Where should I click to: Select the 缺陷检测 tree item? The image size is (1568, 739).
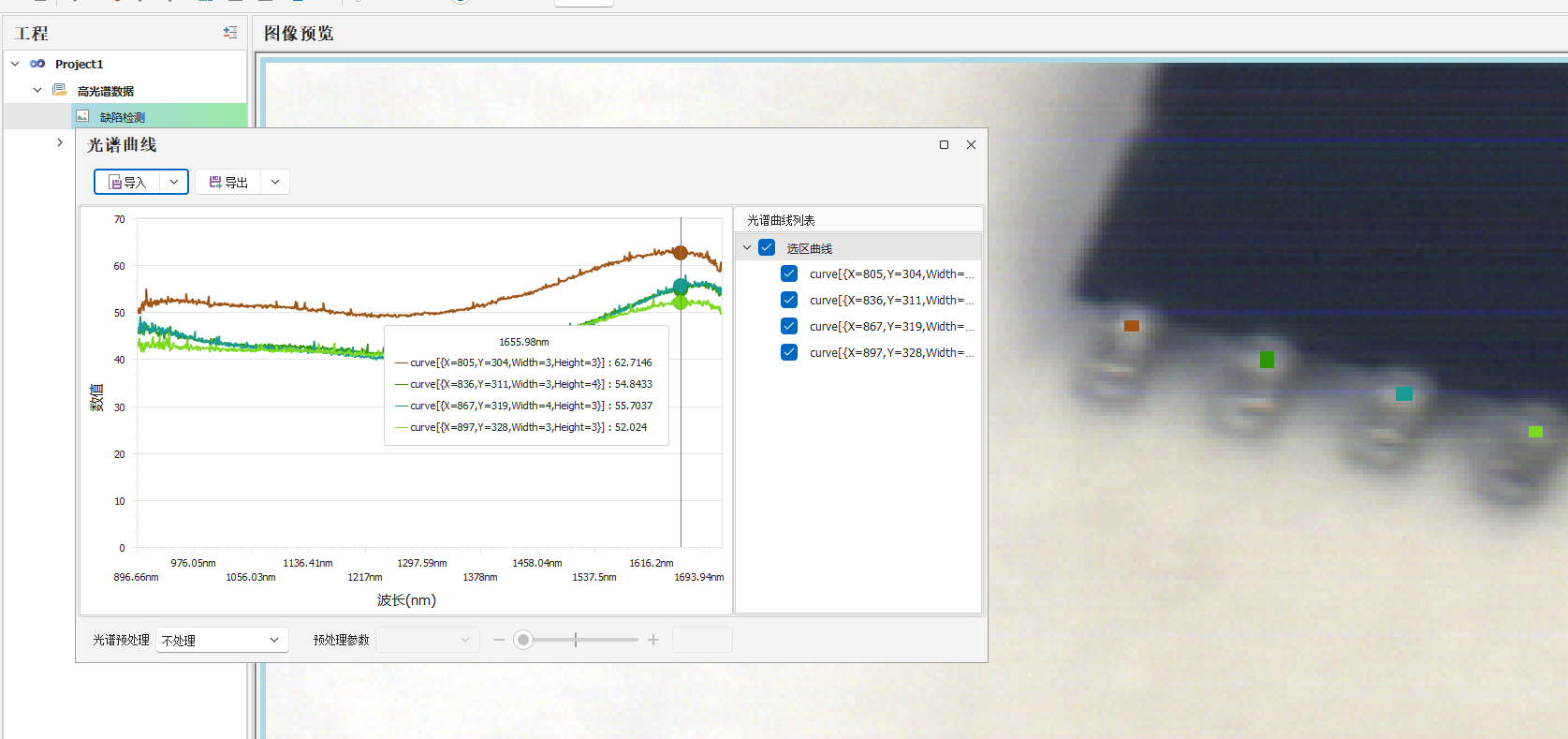click(x=123, y=117)
